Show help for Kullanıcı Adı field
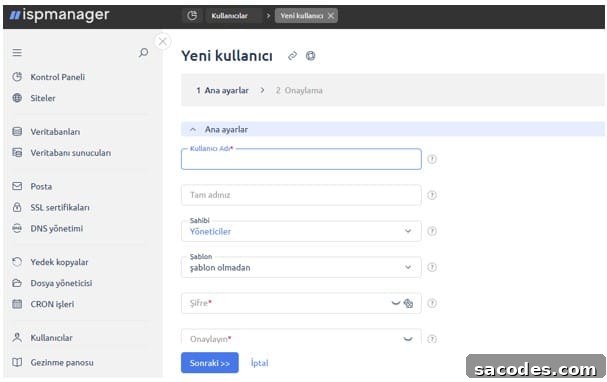 pos(432,159)
